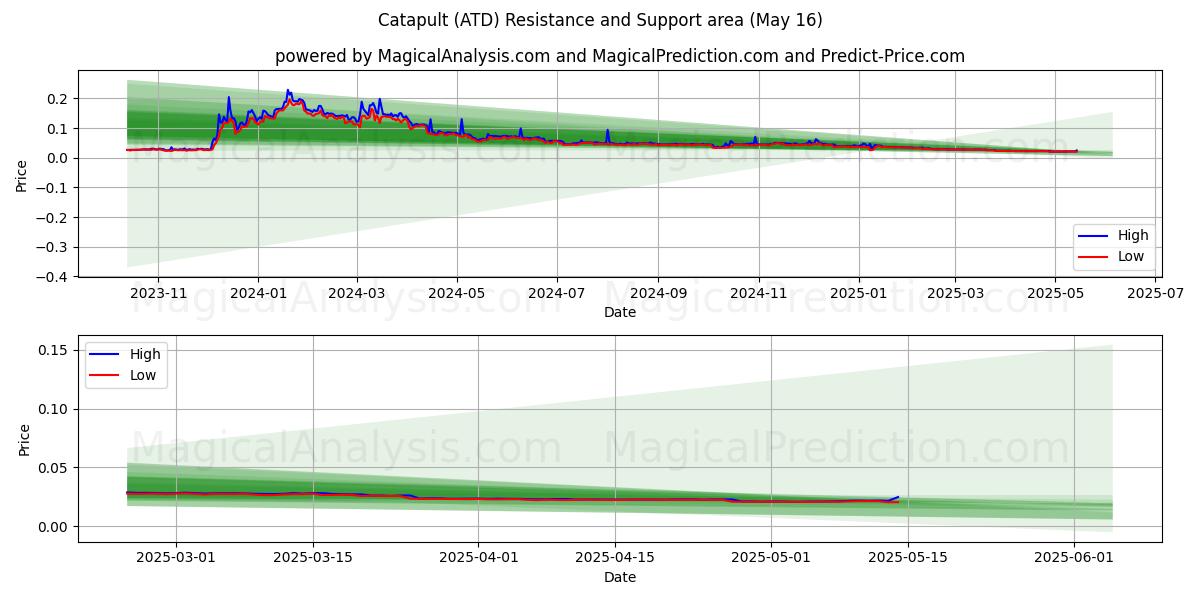1200x600 pixels.
Task: Click the '2024-05' date tick label
Action: [456, 293]
